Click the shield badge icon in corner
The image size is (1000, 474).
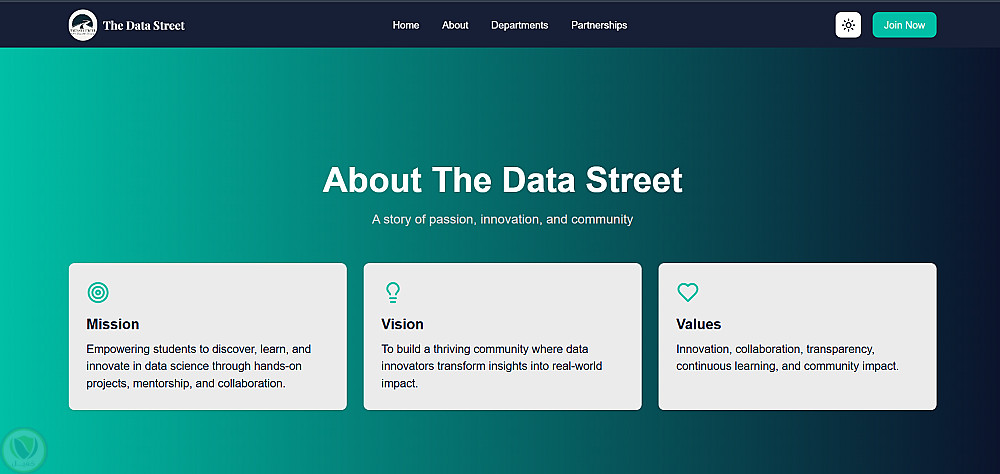coord(23,449)
